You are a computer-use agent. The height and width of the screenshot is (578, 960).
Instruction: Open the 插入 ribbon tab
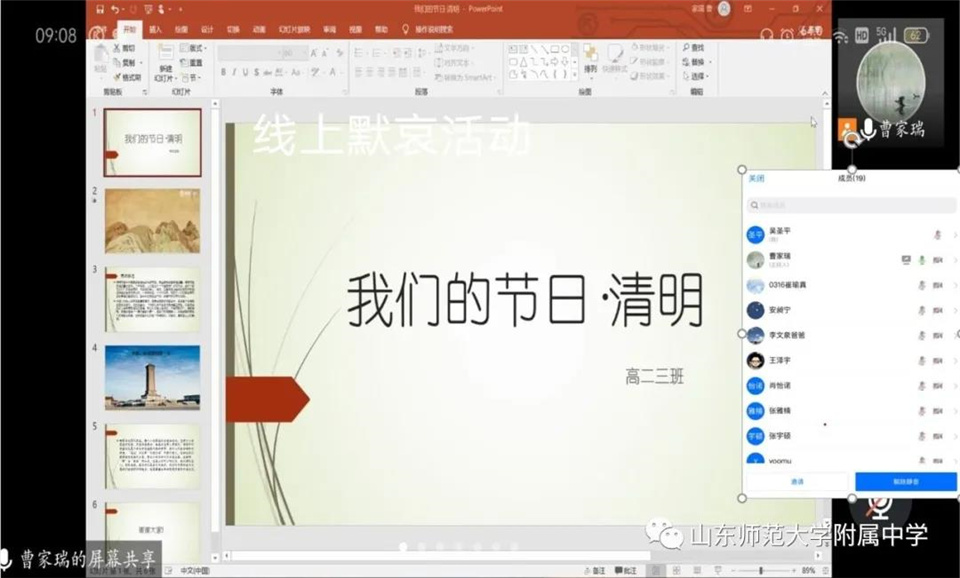click(155, 30)
